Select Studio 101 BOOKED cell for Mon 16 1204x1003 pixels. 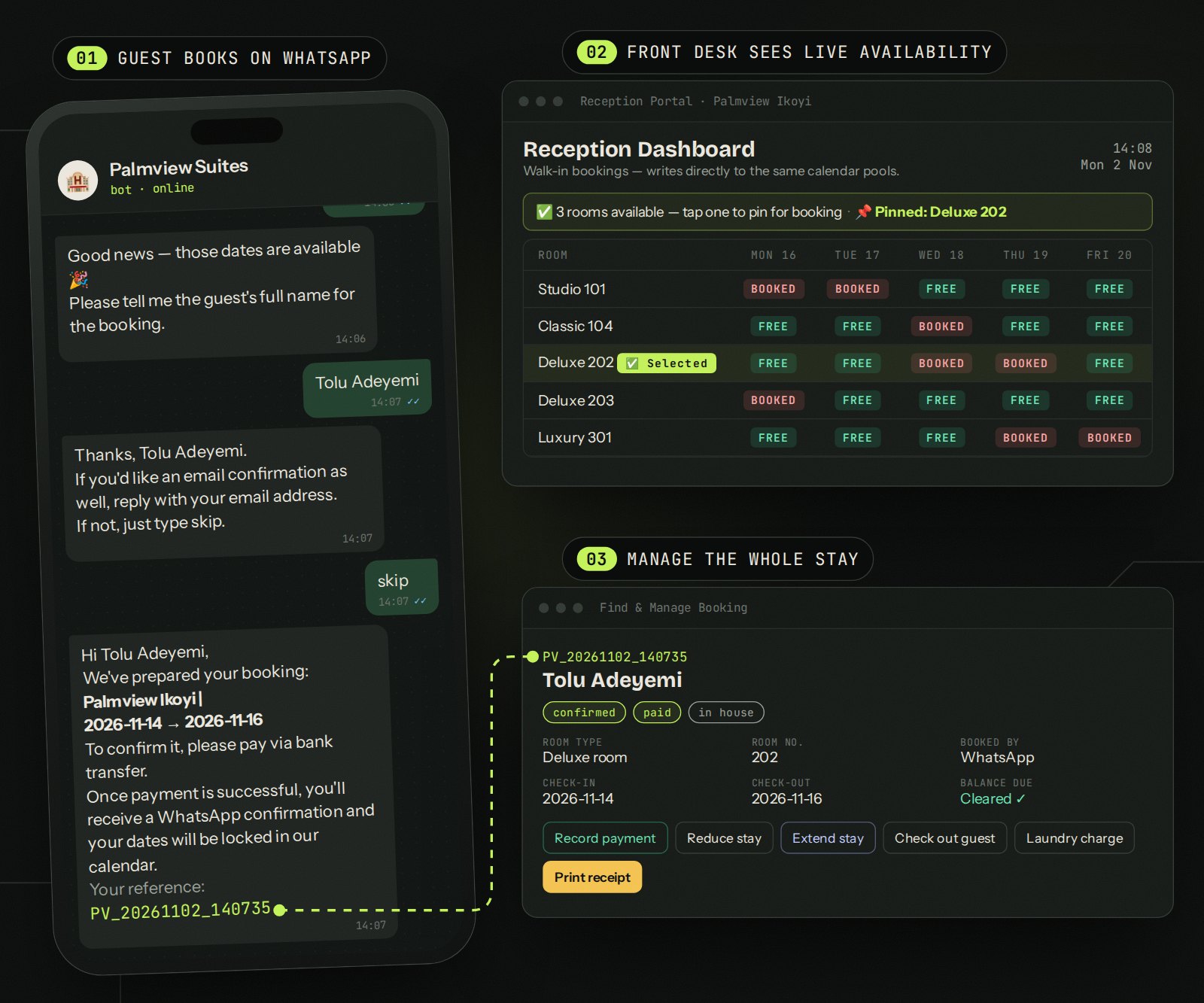773,289
